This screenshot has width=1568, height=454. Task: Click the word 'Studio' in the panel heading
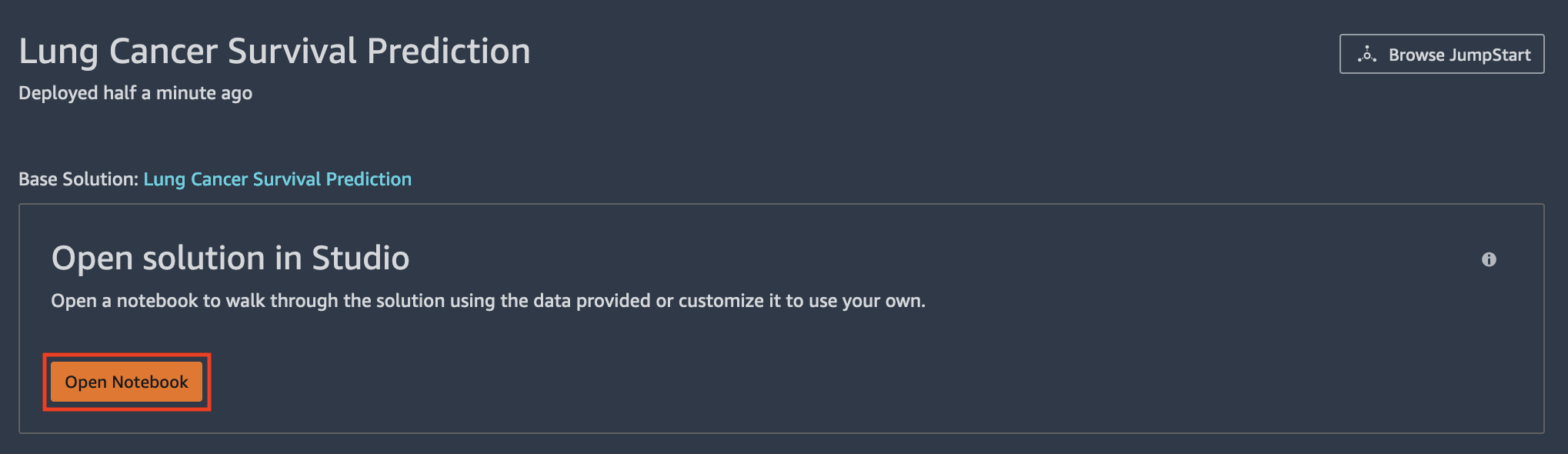point(361,258)
